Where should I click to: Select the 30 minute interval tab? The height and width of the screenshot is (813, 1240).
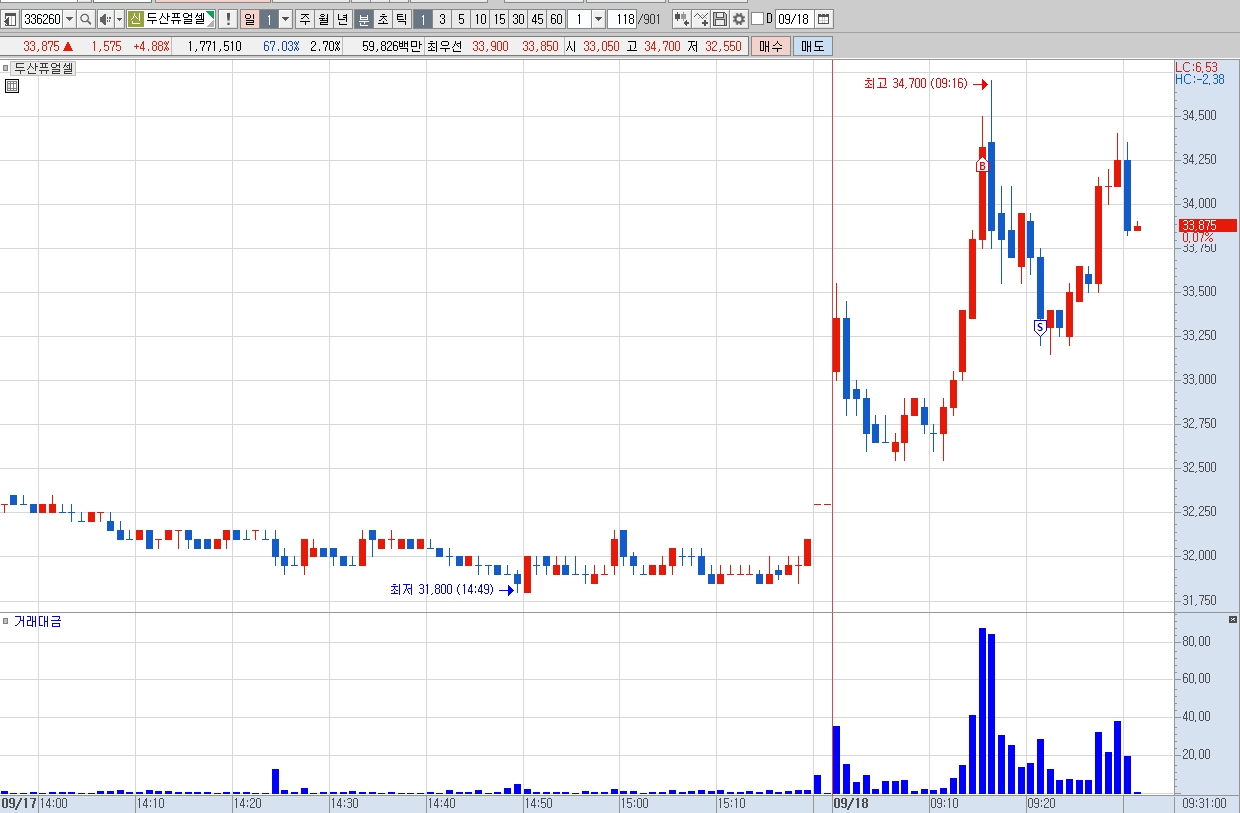518,19
